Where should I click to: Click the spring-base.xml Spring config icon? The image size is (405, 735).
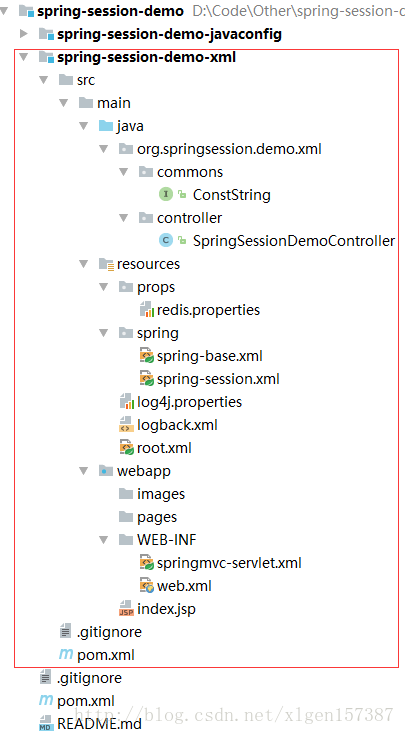click(147, 355)
